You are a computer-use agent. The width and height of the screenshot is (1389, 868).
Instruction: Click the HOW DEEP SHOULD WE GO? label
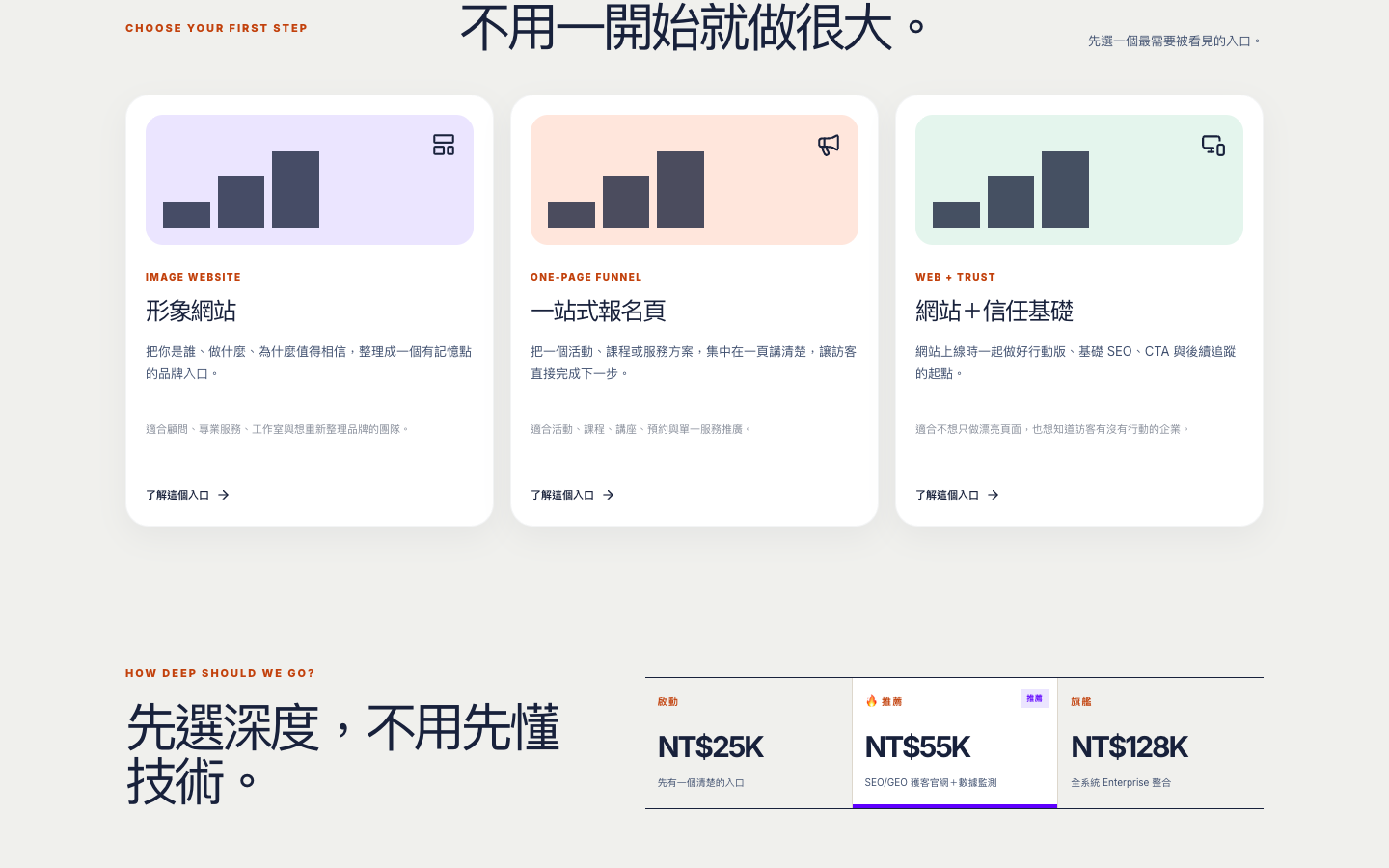point(220,673)
